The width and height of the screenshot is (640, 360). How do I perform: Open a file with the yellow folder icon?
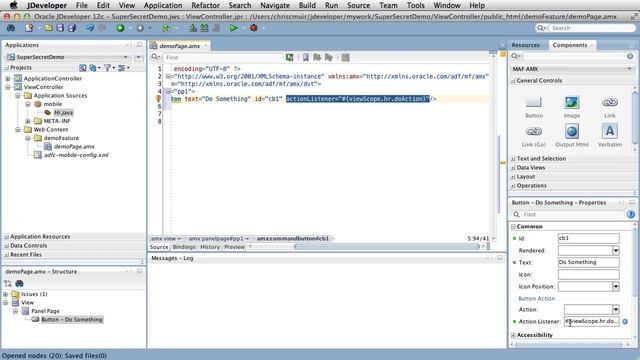click(49, 28)
